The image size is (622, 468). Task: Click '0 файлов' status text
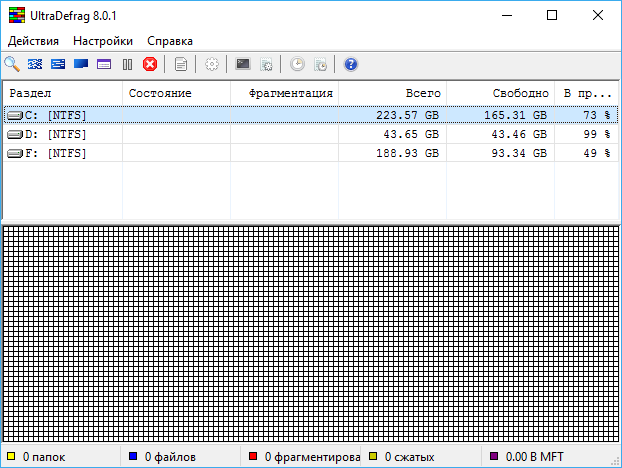click(170, 457)
